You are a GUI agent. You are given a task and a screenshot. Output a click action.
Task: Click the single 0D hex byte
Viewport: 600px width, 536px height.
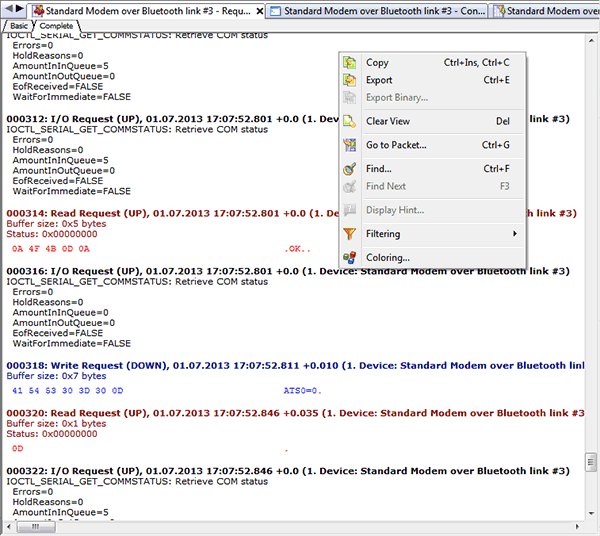18,449
